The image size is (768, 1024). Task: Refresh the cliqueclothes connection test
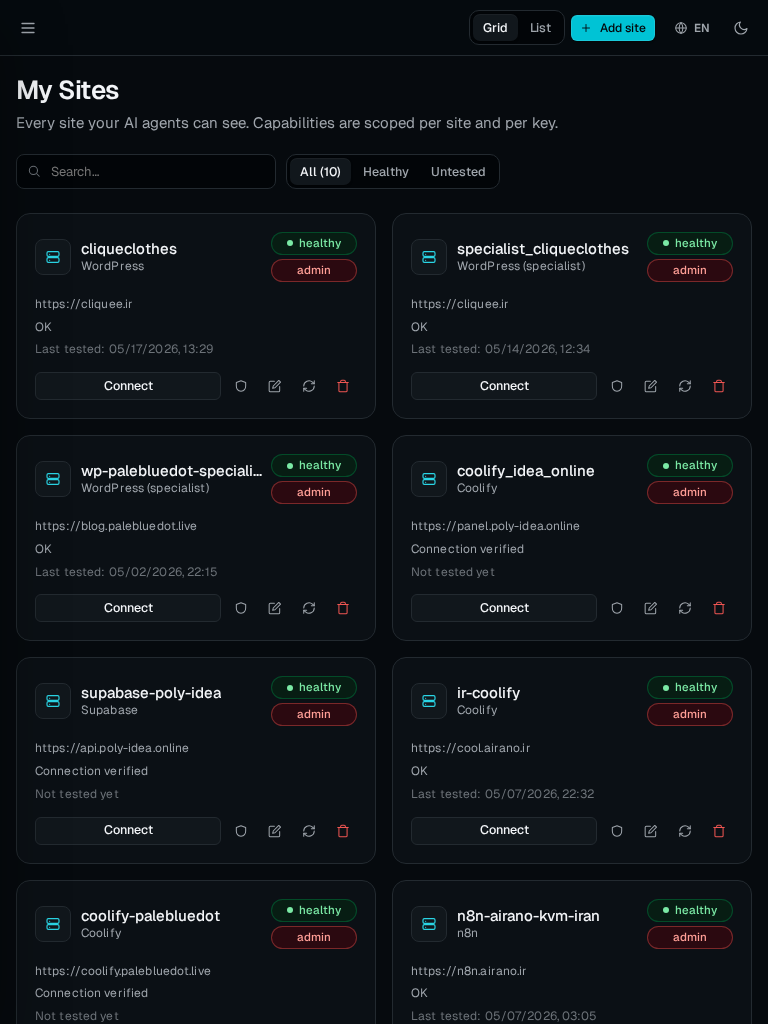309,386
